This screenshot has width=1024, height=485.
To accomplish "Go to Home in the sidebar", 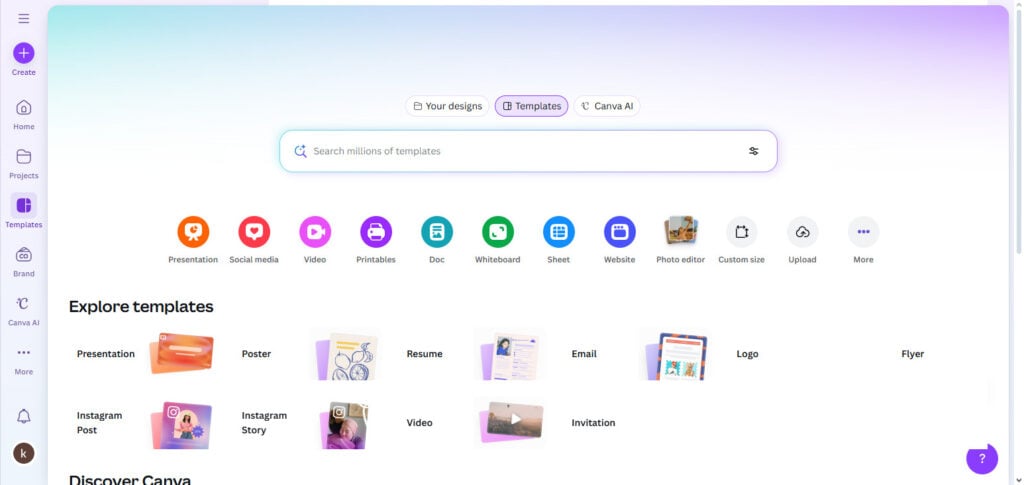I will [24, 115].
